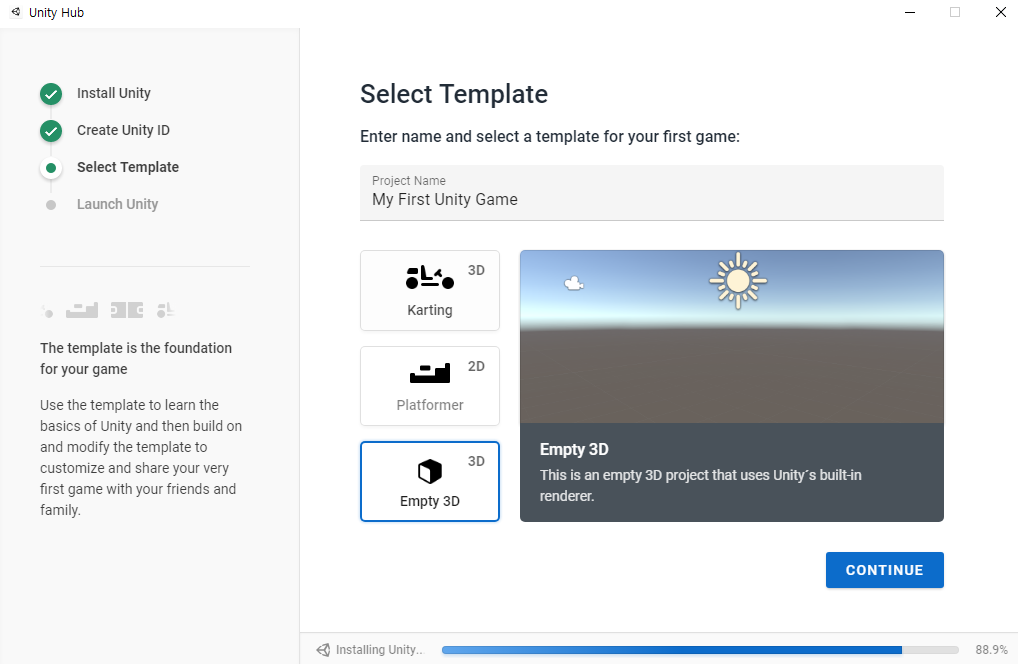Focus the Project Name input field
1018x664 pixels.
coord(652,193)
